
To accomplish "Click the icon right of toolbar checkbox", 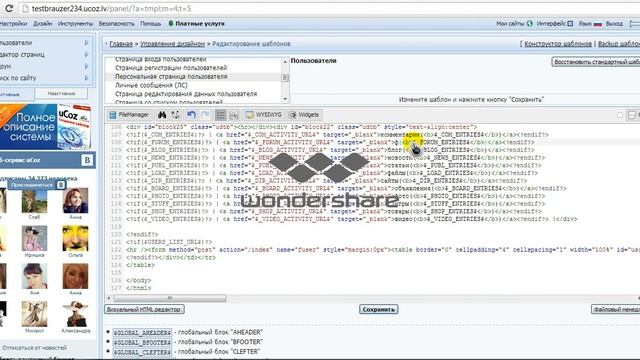I will click(x=632, y=115).
